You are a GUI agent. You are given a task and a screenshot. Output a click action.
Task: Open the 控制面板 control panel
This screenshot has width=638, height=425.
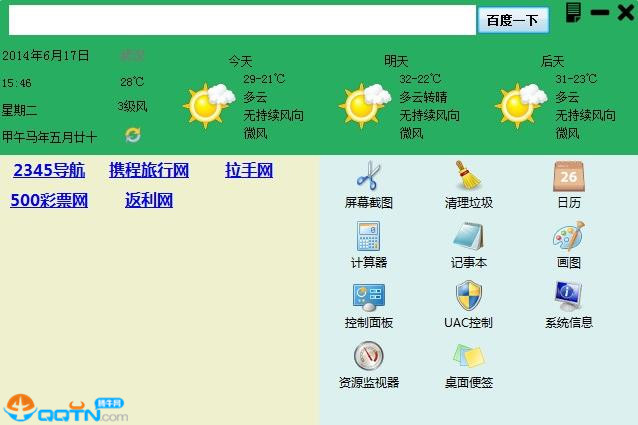[368, 297]
